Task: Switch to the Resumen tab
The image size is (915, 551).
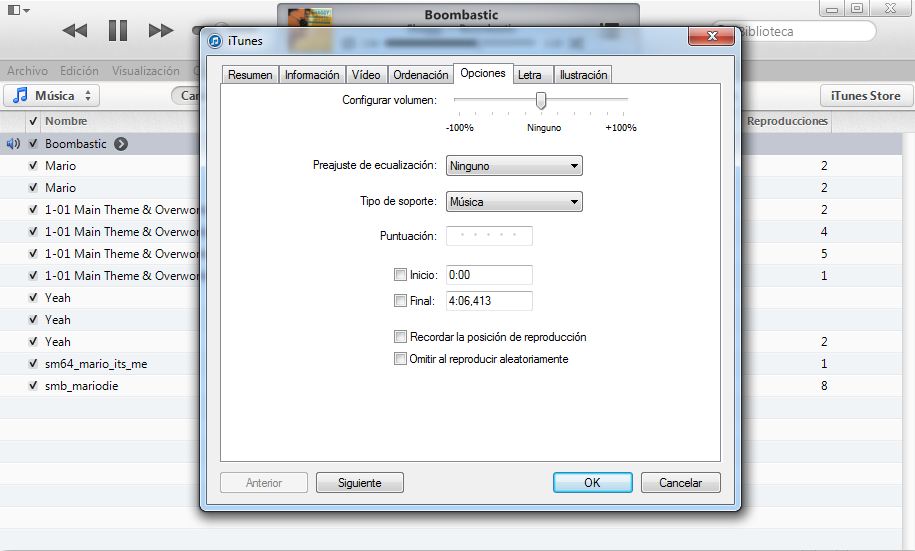Action: (250, 75)
